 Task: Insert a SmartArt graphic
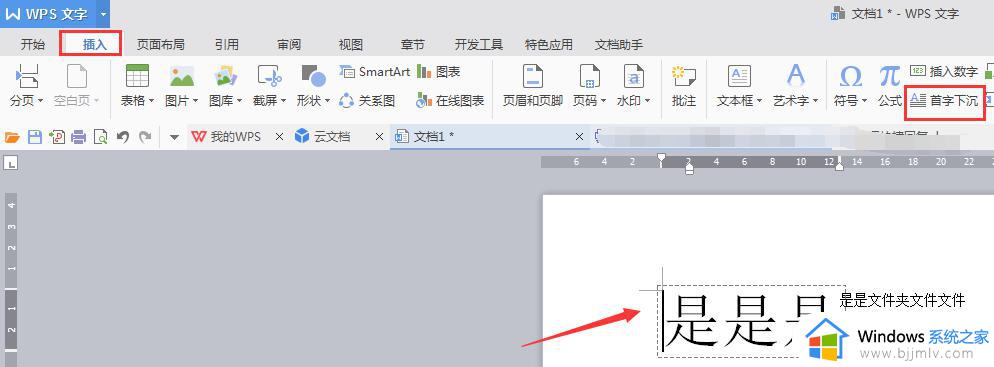point(375,72)
